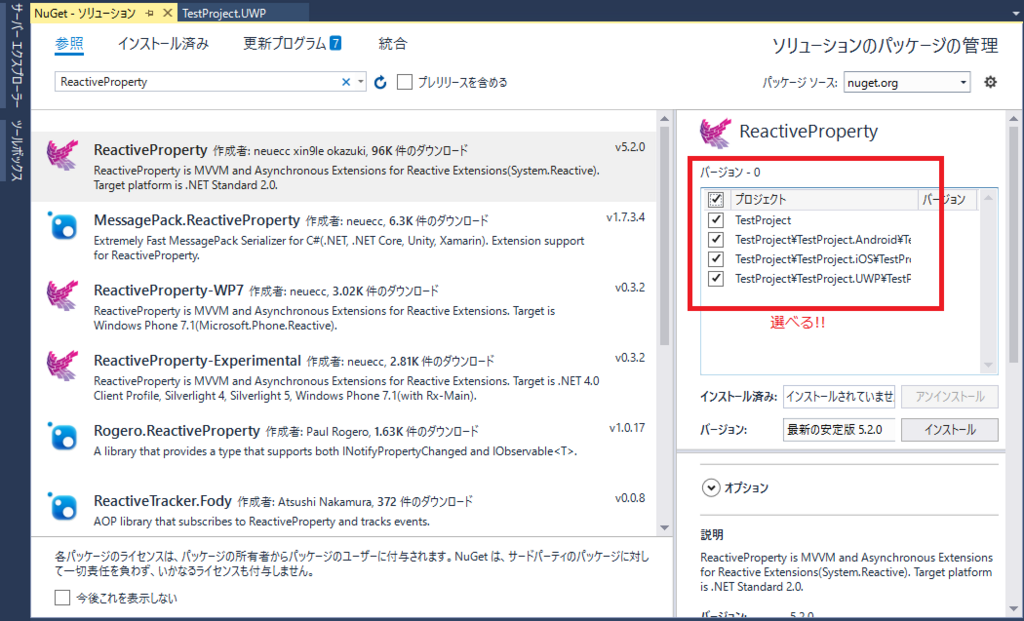
Task: Click the バージョン column header in project table
Action: coord(947,200)
